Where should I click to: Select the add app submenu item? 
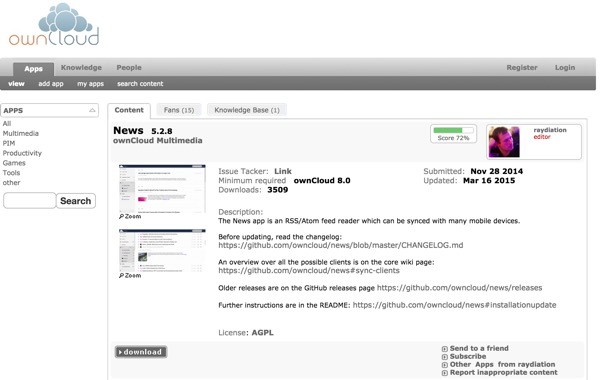point(51,83)
